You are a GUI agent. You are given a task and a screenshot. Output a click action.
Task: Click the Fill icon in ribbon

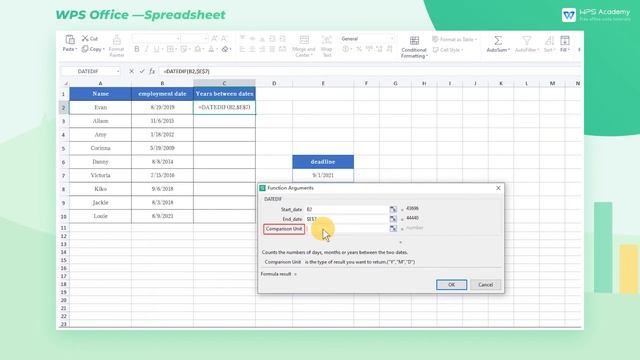tap(565, 40)
